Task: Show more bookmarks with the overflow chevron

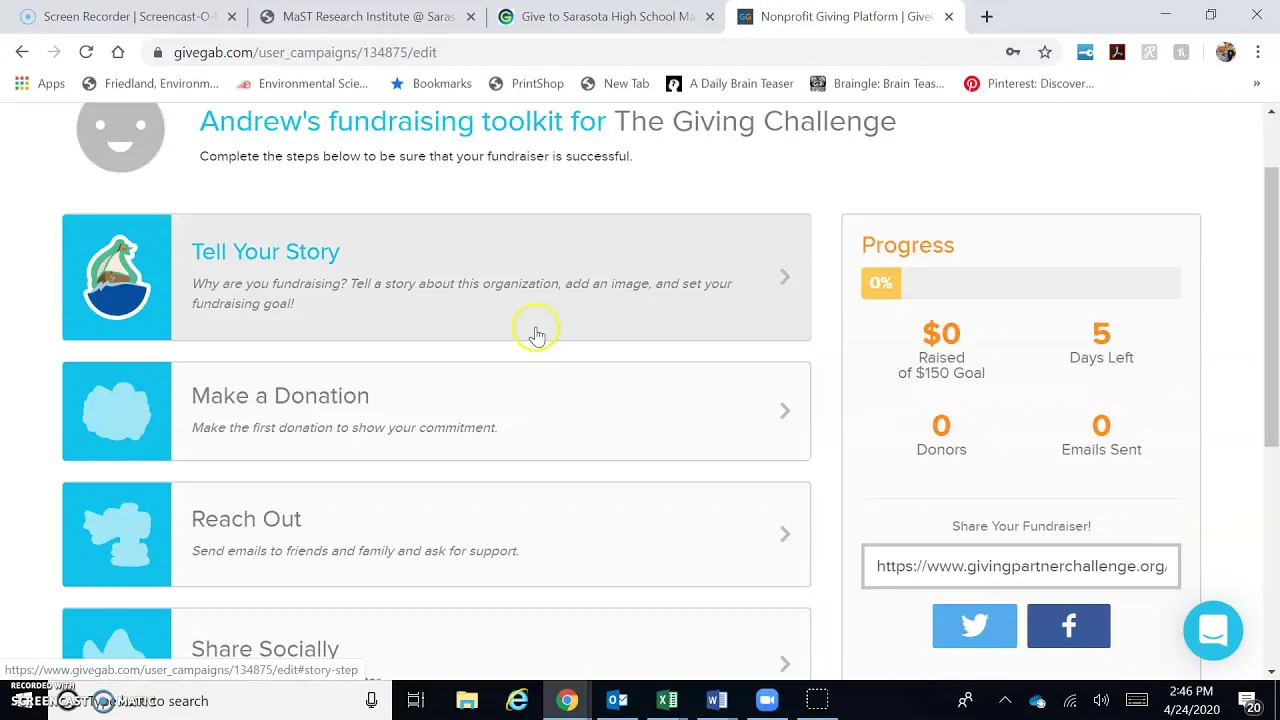Action: [x=1256, y=83]
